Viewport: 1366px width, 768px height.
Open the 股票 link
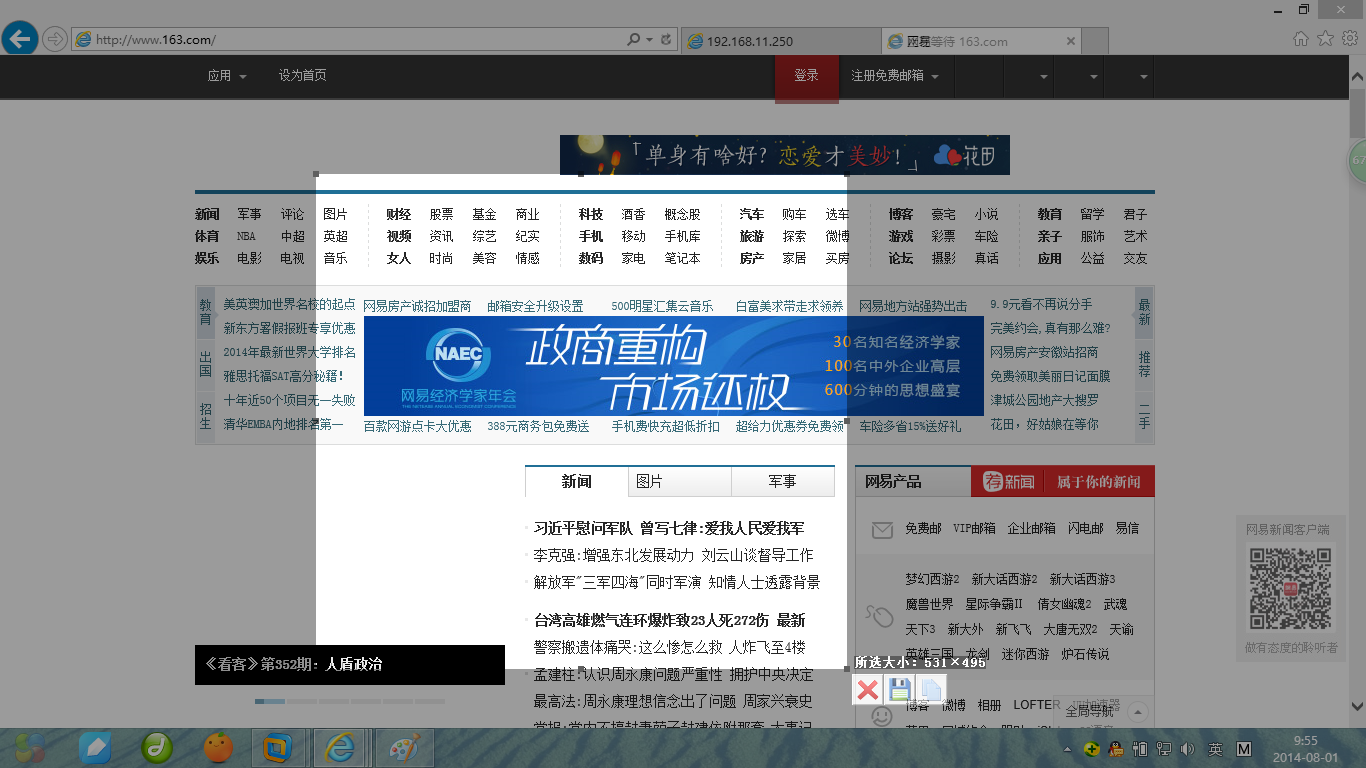[441, 215]
